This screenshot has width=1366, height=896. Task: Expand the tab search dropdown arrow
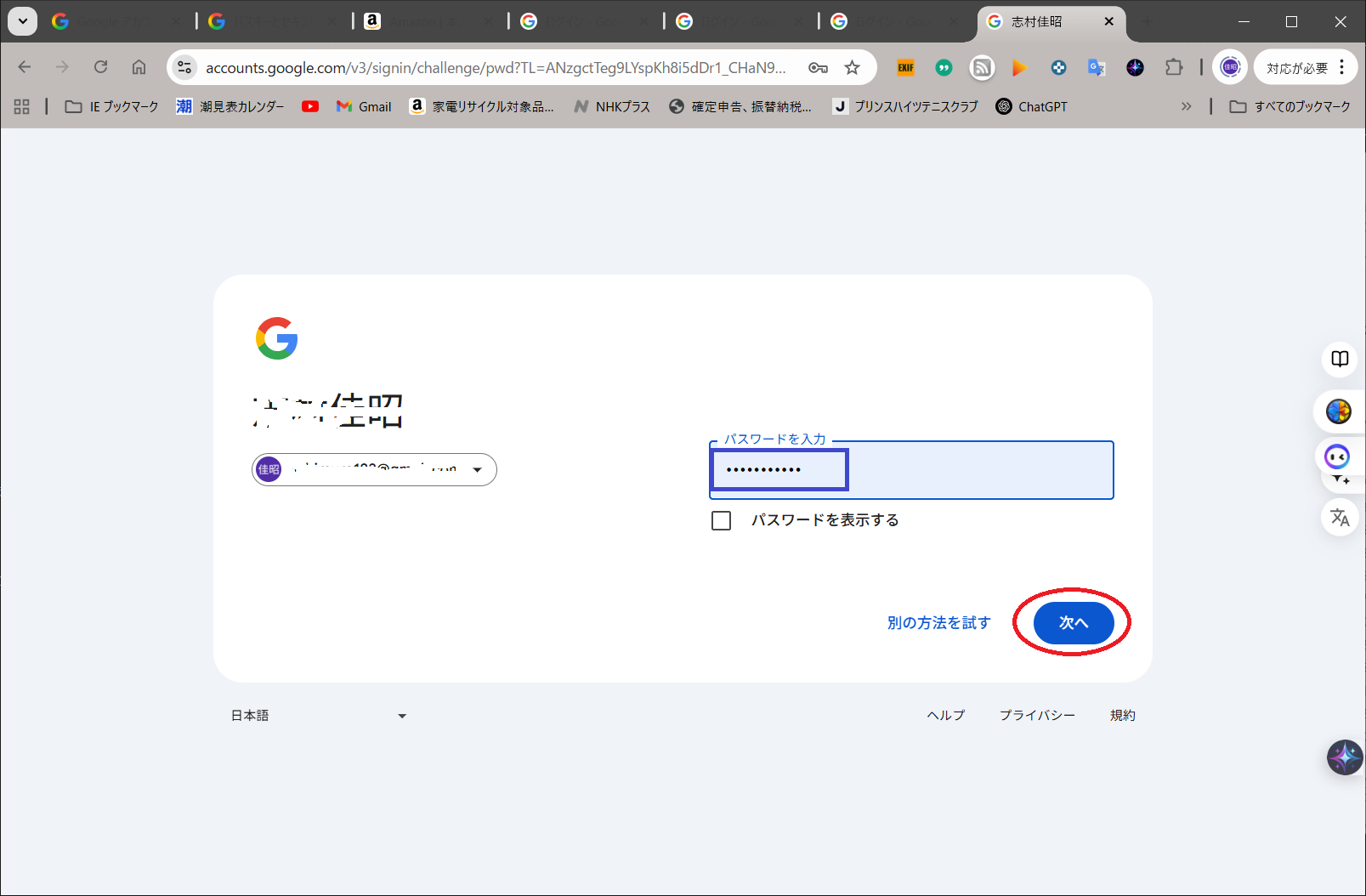23,21
